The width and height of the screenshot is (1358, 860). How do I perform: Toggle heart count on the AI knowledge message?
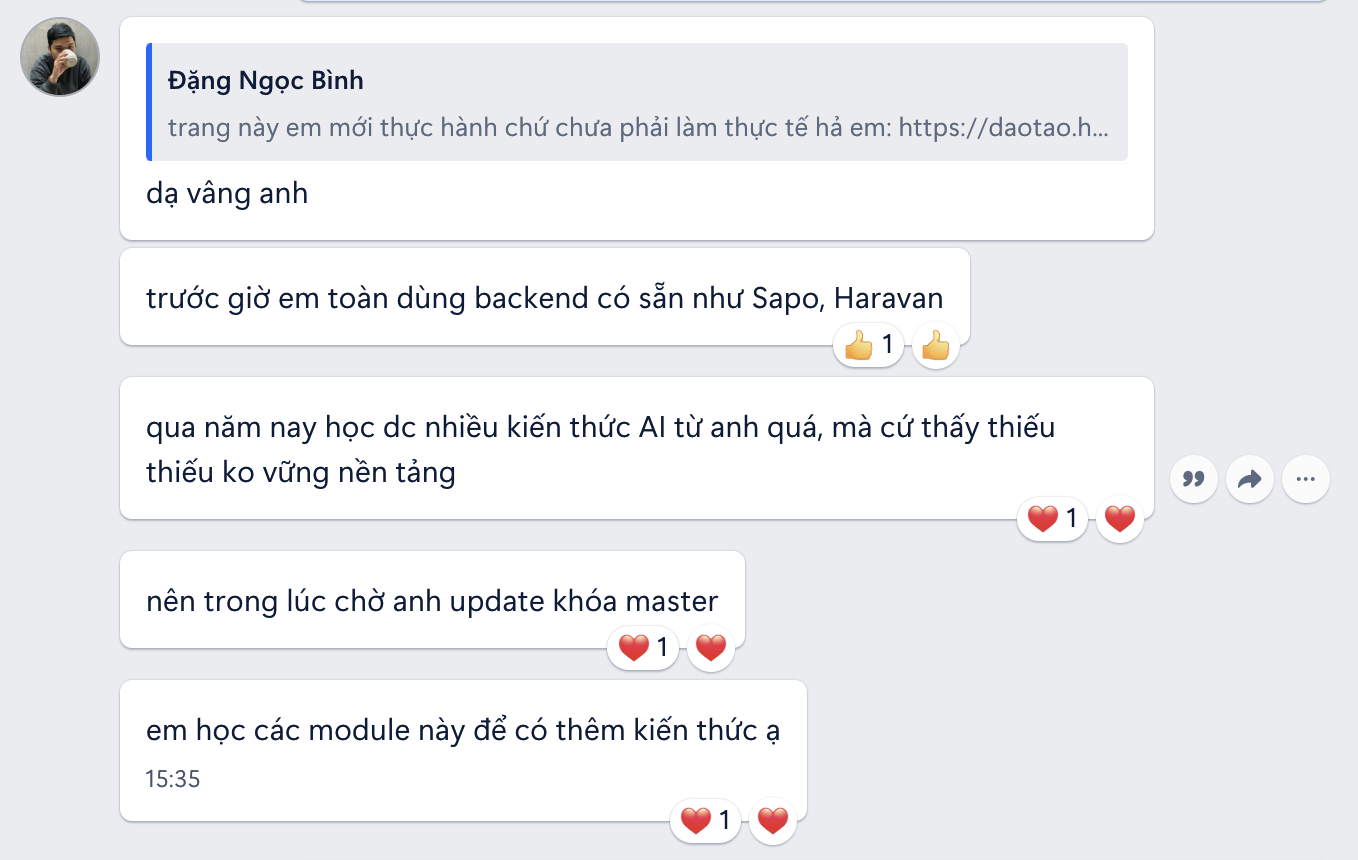[x=1053, y=519]
